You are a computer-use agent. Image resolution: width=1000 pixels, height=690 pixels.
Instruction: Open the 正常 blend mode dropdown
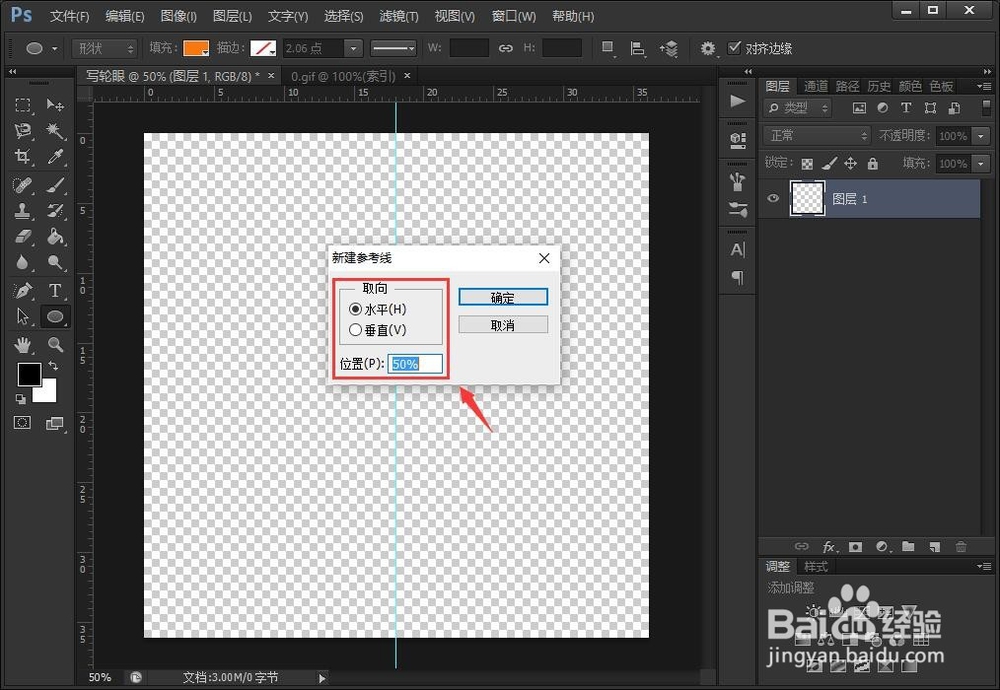(816, 135)
